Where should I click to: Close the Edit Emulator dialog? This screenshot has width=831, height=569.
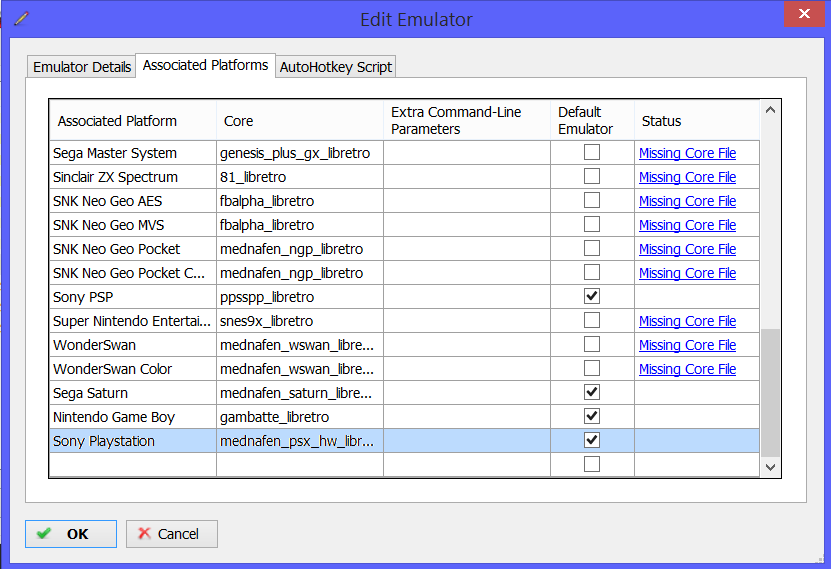click(x=804, y=13)
